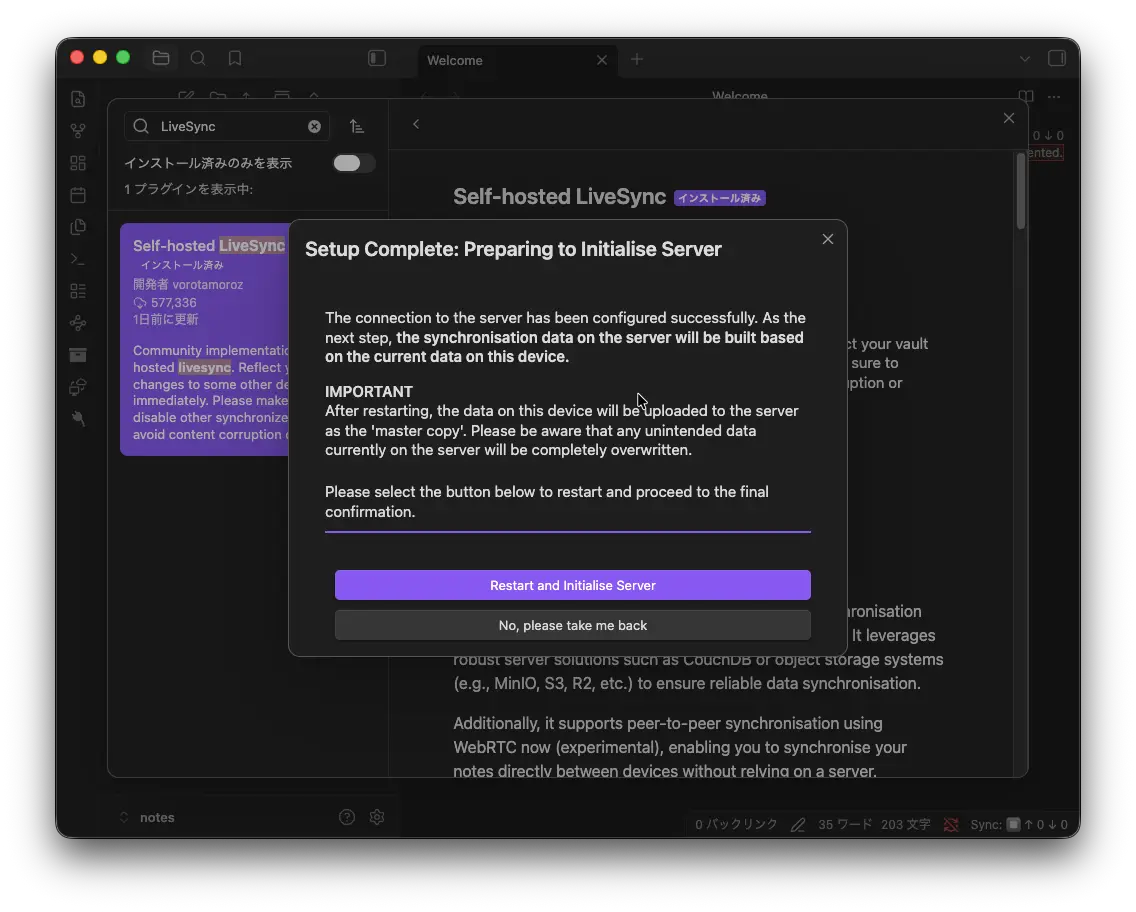Screen dimensions: 1136x912
Task: Click the pencil editing mode status icon
Action: [798, 824]
